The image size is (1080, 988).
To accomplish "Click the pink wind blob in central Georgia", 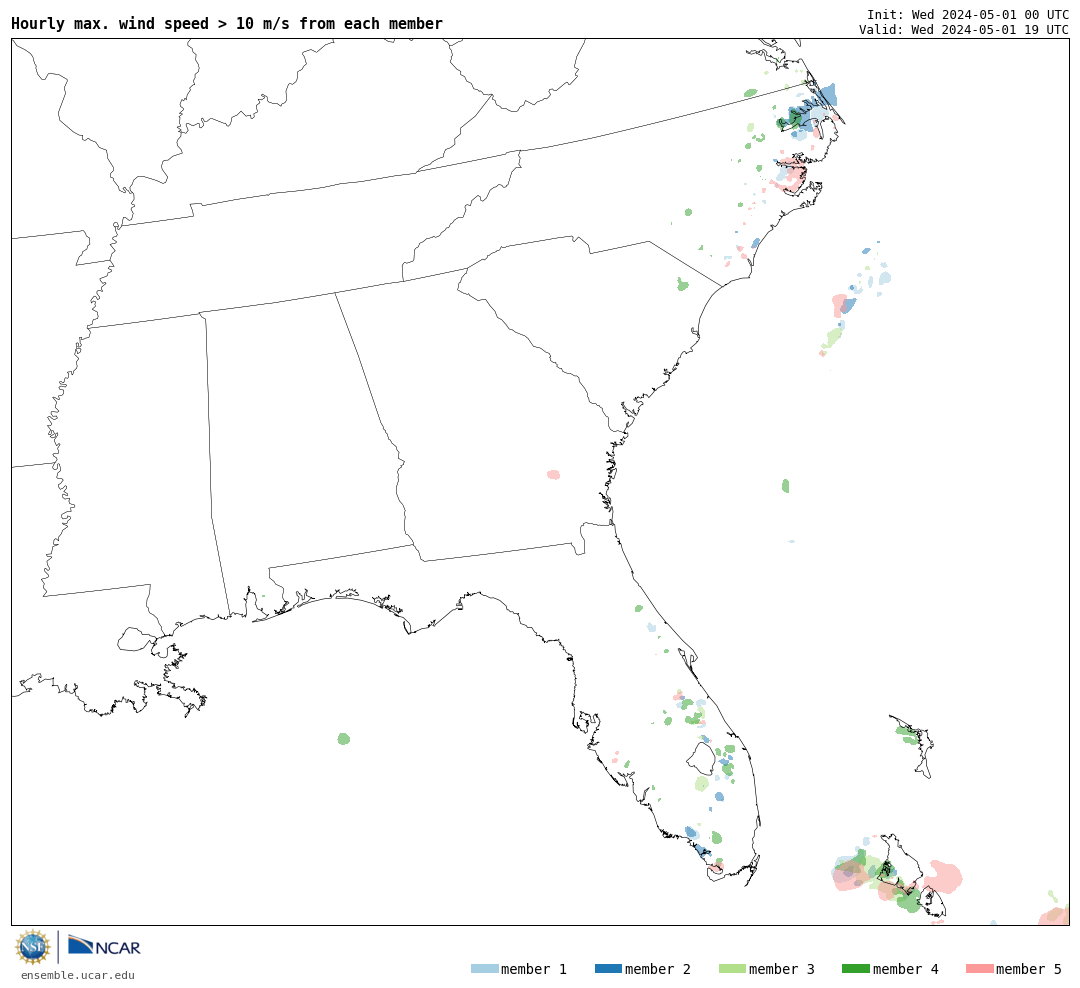I will 553,475.
